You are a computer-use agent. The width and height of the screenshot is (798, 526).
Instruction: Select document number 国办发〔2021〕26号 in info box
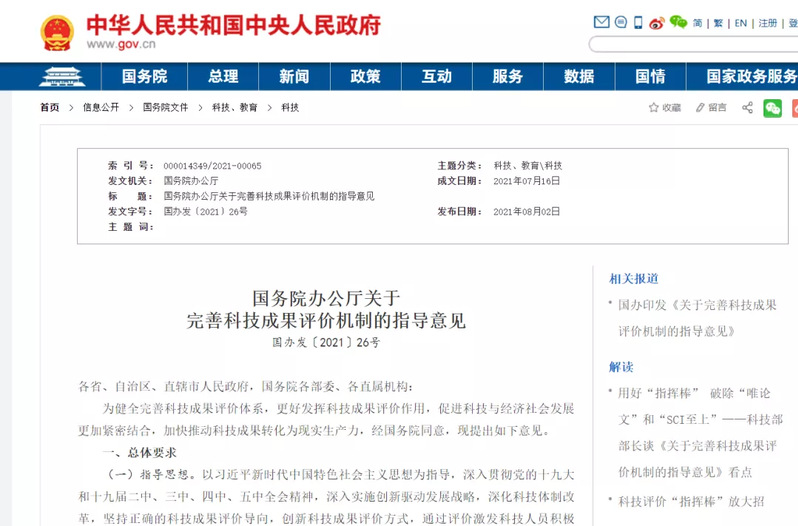(206, 212)
